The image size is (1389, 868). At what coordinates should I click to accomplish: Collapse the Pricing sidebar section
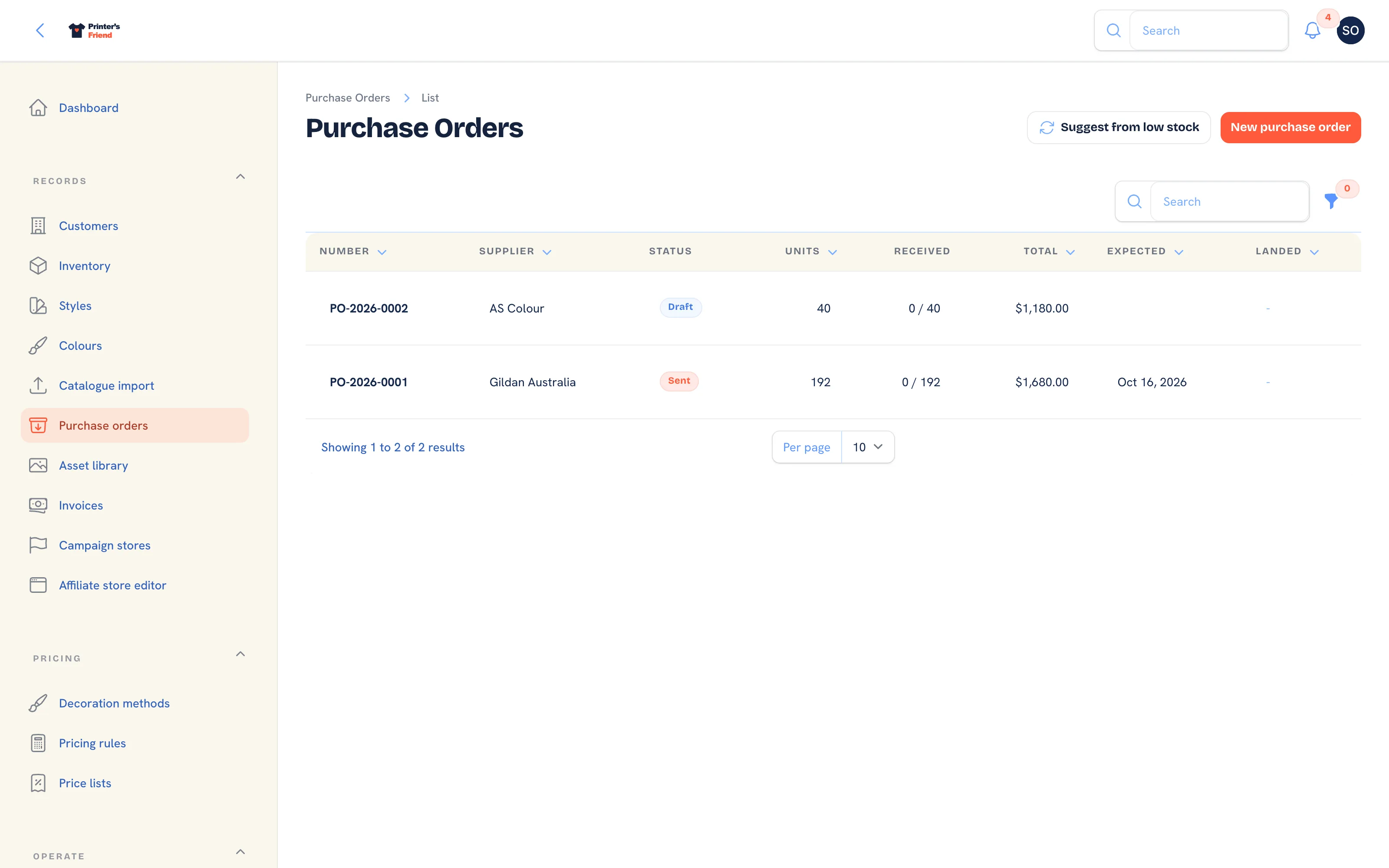pyautogui.click(x=240, y=654)
